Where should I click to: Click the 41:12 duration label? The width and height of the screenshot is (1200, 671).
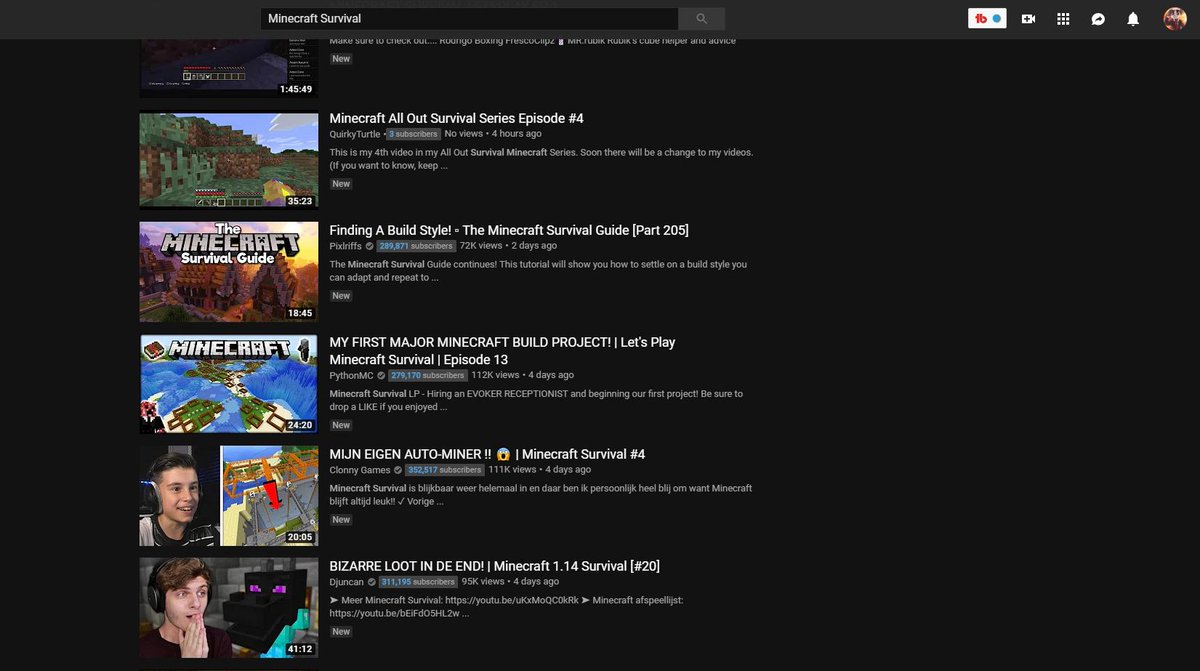coord(300,649)
